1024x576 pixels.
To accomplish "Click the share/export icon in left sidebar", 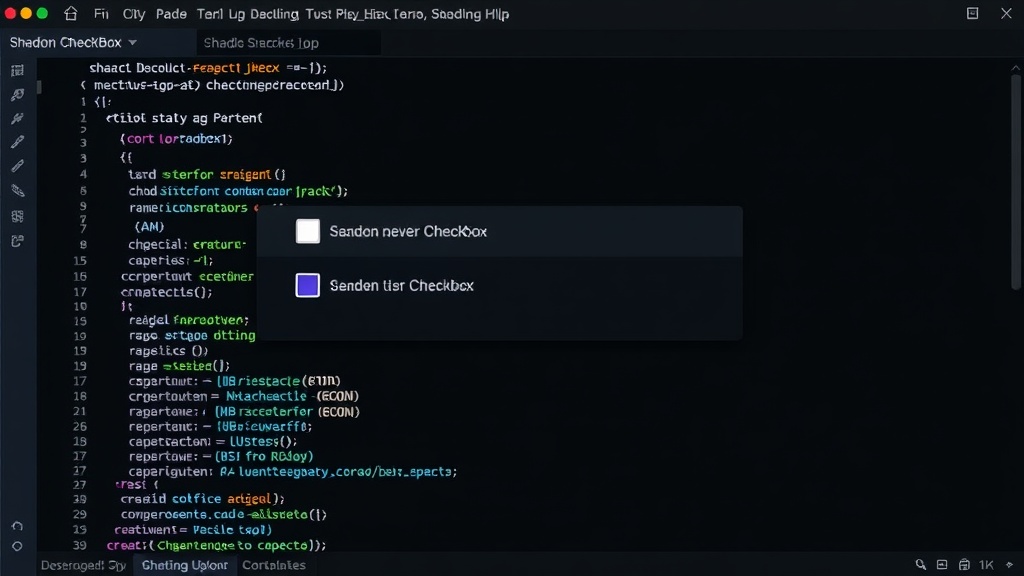I will point(18,241).
